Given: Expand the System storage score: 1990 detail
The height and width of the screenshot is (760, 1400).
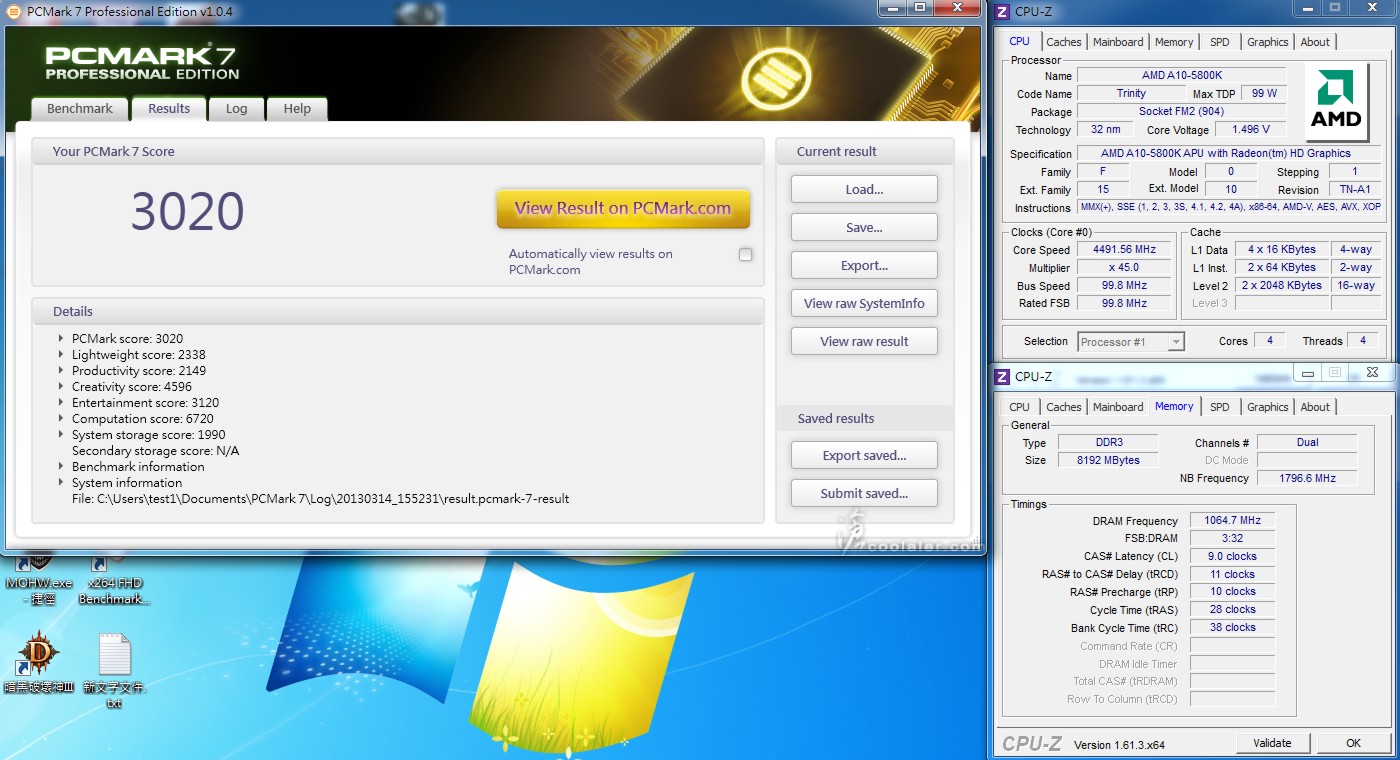Looking at the screenshot, I should pos(61,435).
